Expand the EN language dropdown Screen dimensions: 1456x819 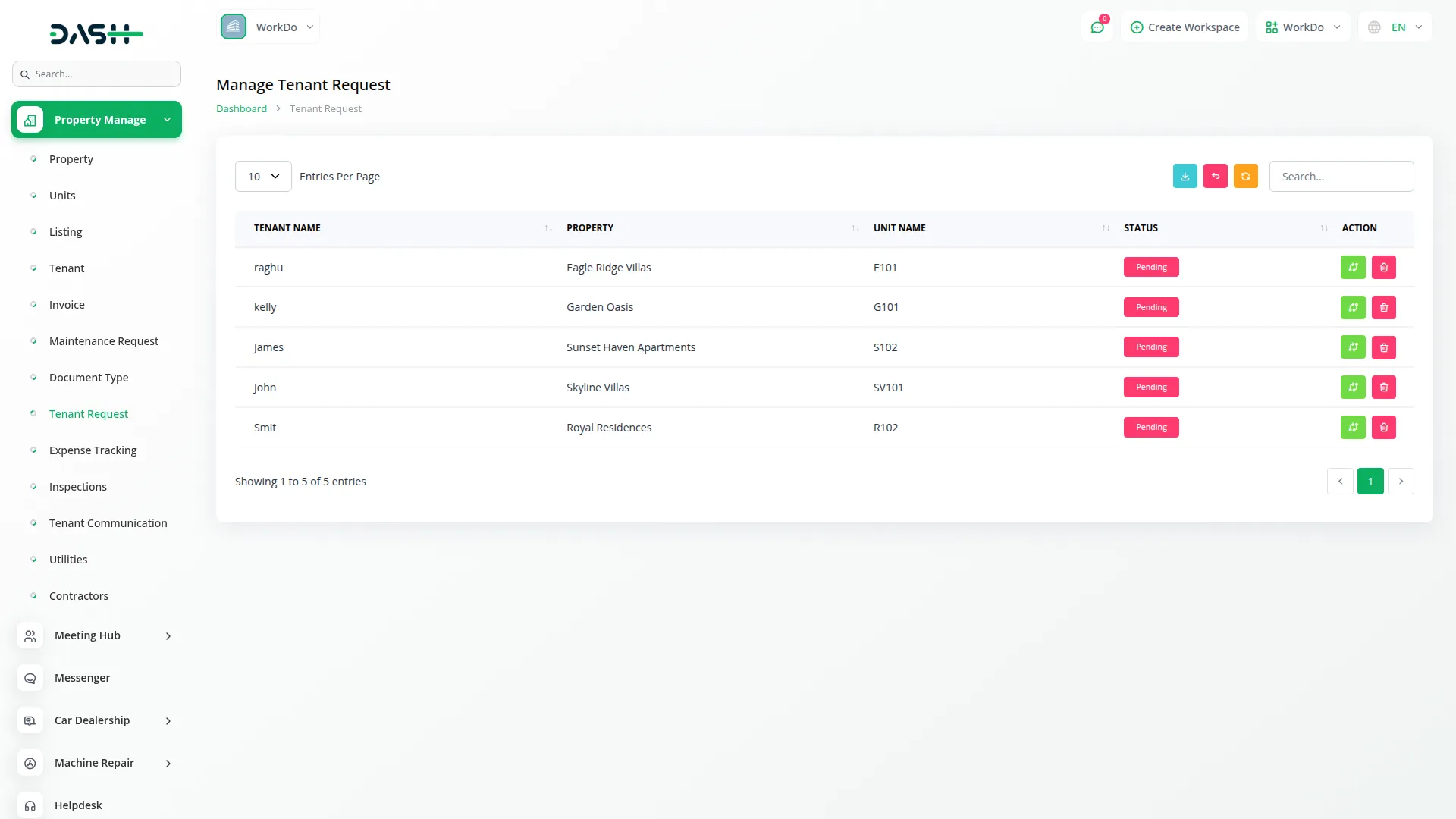click(x=1396, y=27)
